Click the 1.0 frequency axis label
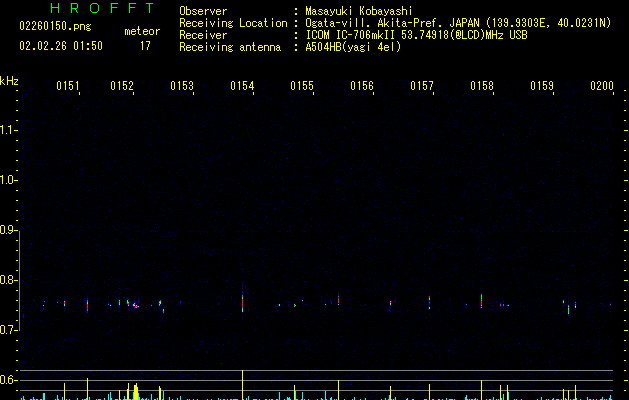The image size is (629, 400). (9, 180)
